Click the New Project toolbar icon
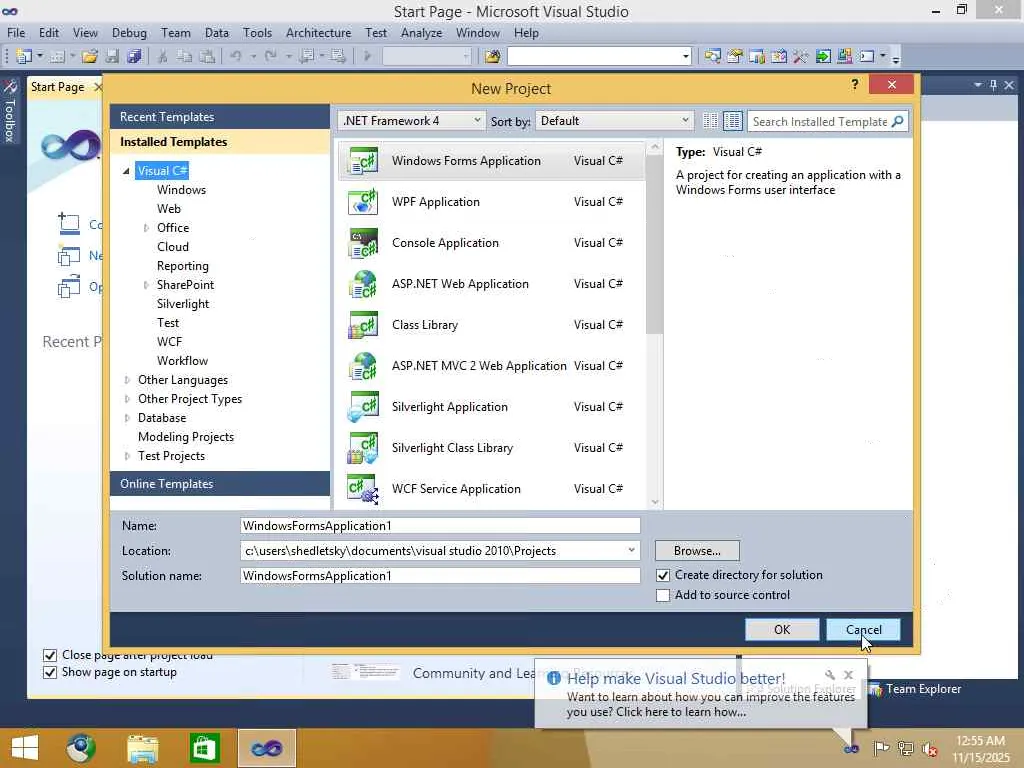The height and width of the screenshot is (768, 1024). pyautogui.click(x=24, y=56)
